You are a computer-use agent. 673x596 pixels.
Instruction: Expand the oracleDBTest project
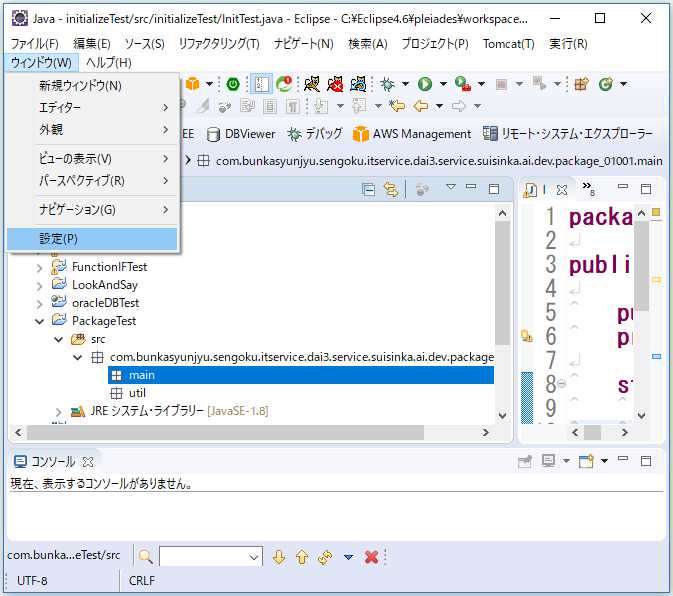(39, 304)
